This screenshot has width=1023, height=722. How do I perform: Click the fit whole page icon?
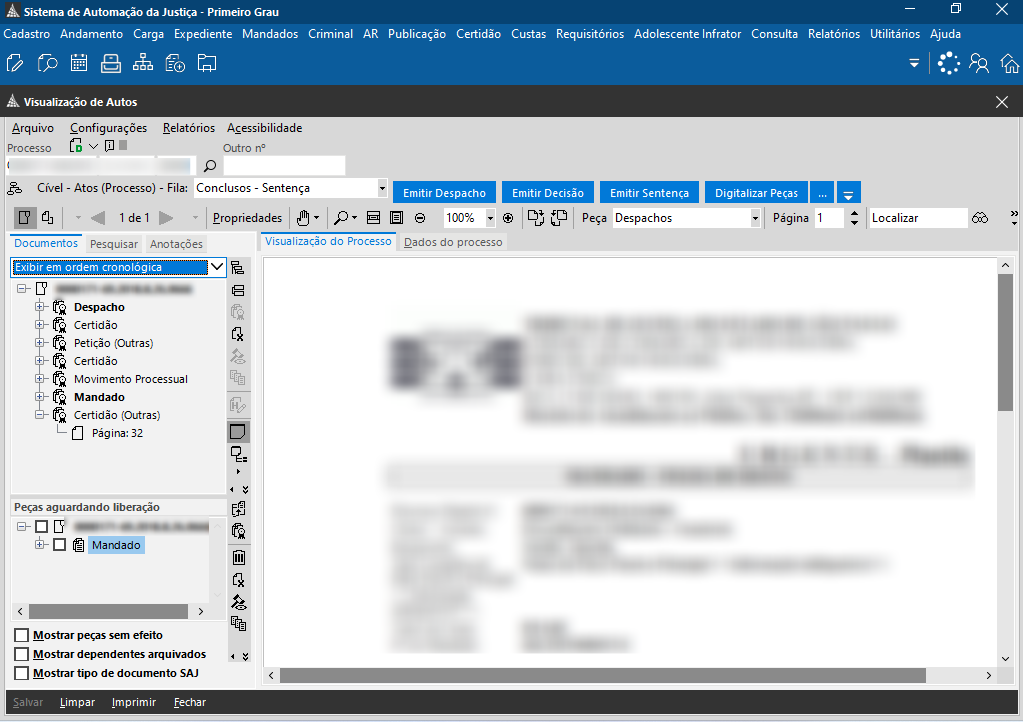tap(396, 218)
